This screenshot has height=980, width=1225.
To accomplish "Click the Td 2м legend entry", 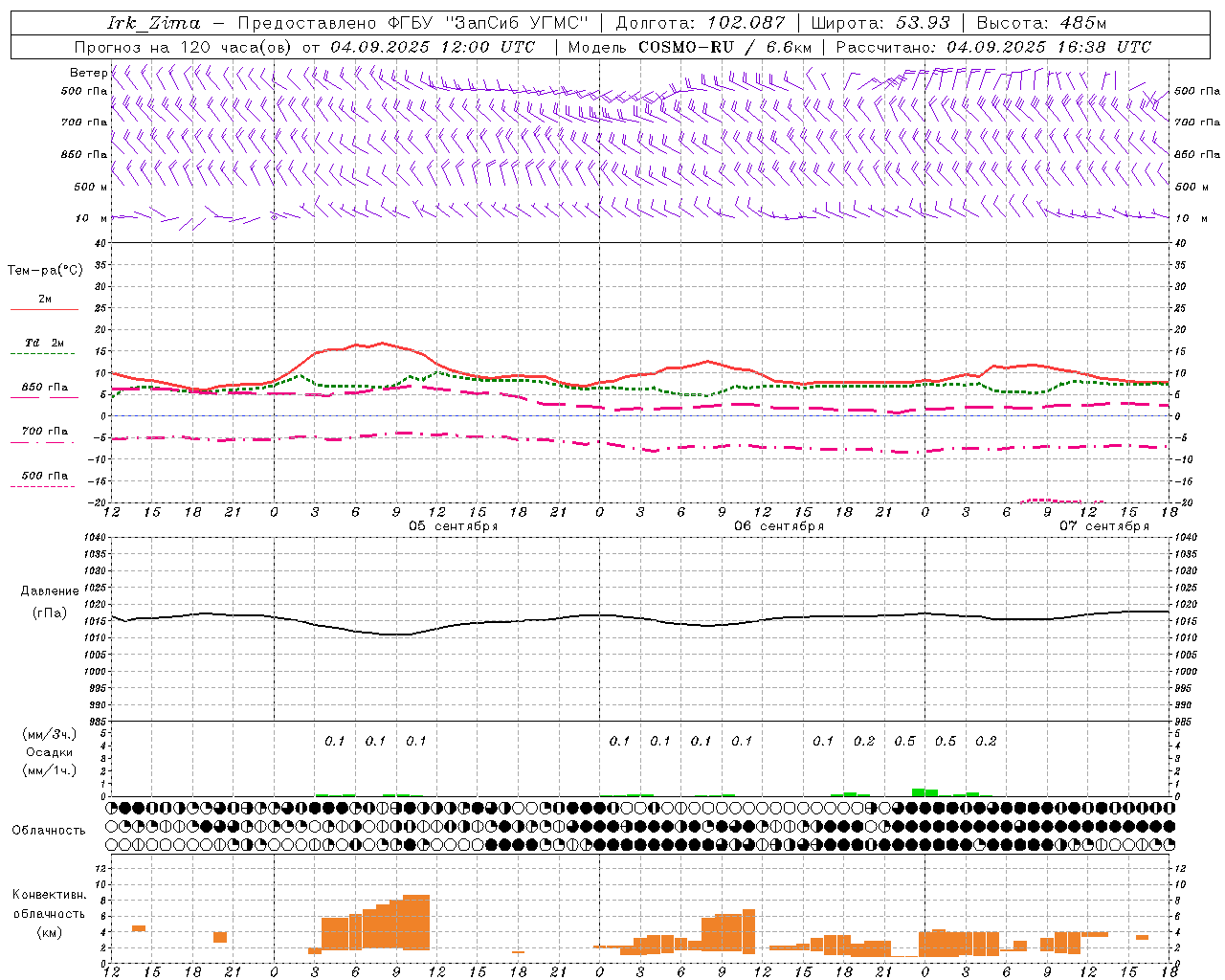I will [x=44, y=343].
